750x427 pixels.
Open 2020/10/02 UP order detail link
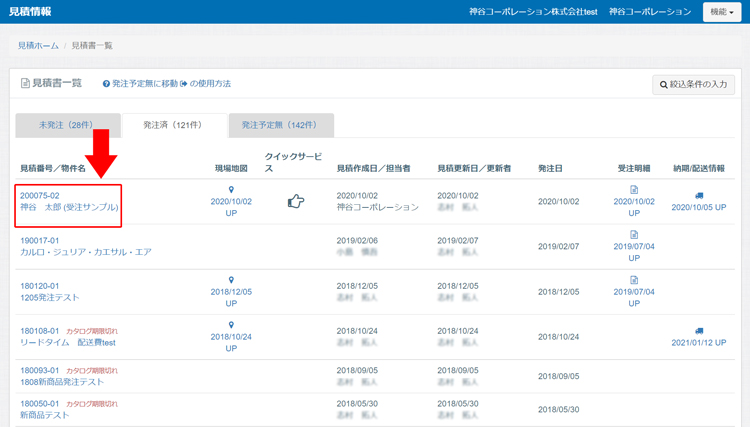[634, 207]
